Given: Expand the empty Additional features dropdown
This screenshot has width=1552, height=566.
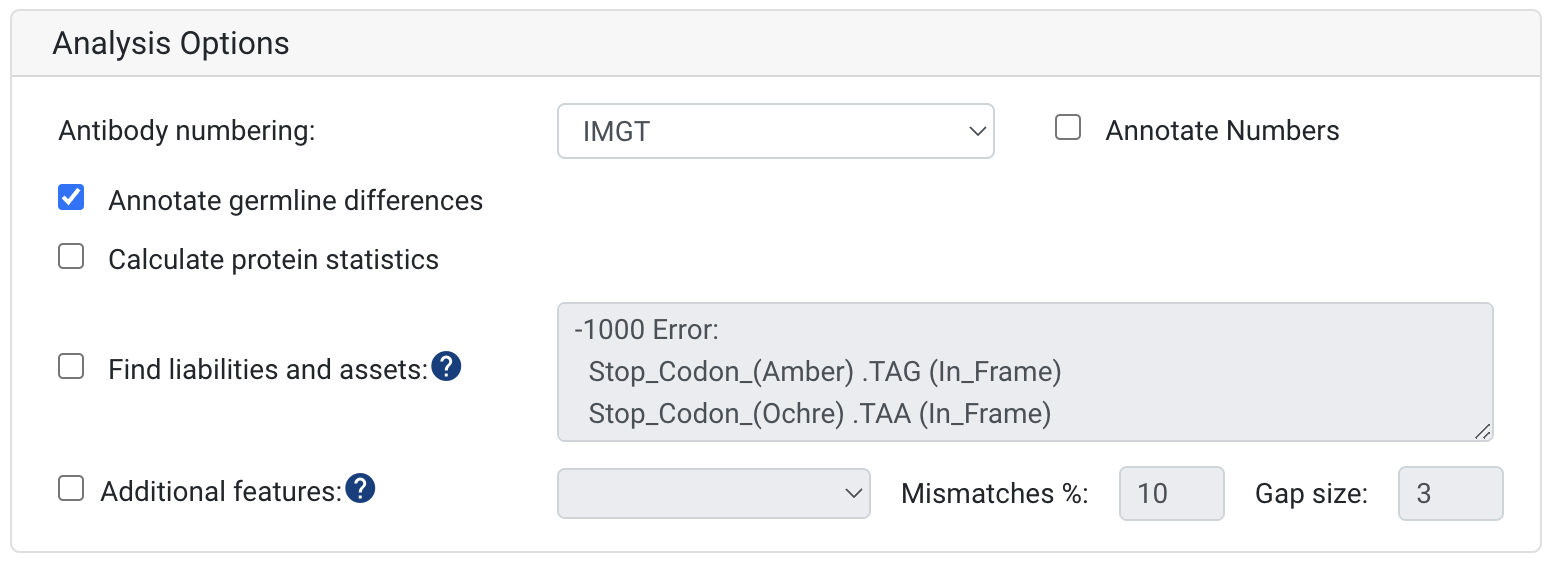Looking at the screenshot, I should [714, 493].
